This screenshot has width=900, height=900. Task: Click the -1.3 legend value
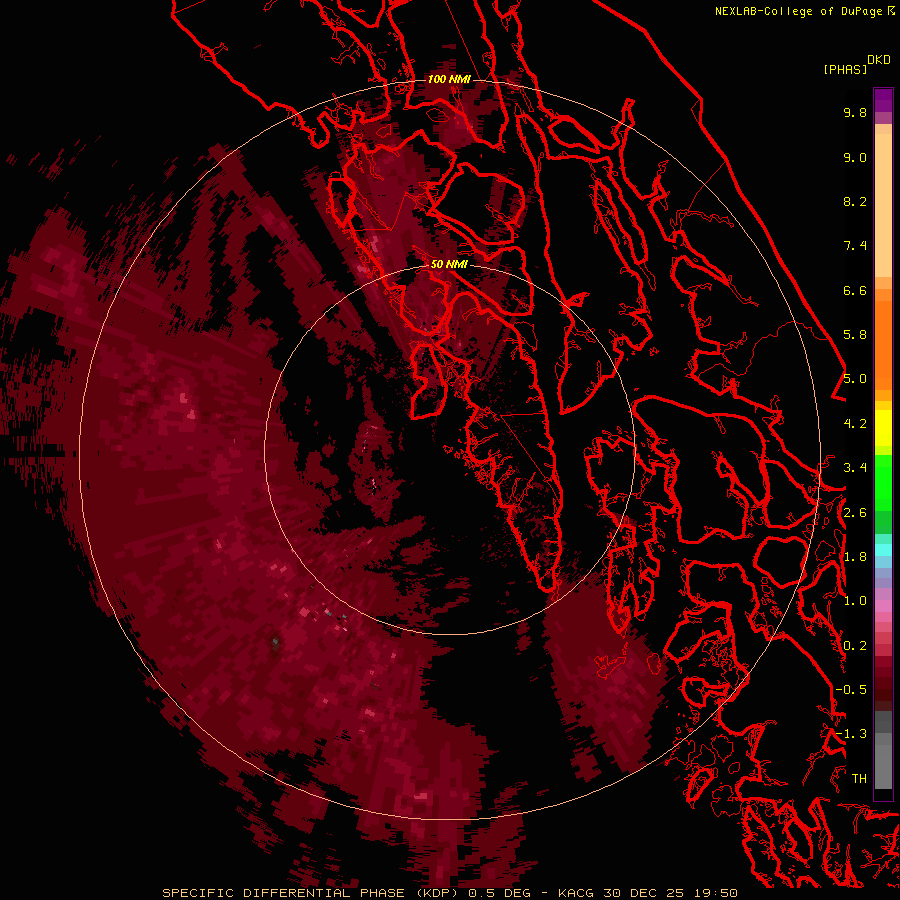coord(851,734)
